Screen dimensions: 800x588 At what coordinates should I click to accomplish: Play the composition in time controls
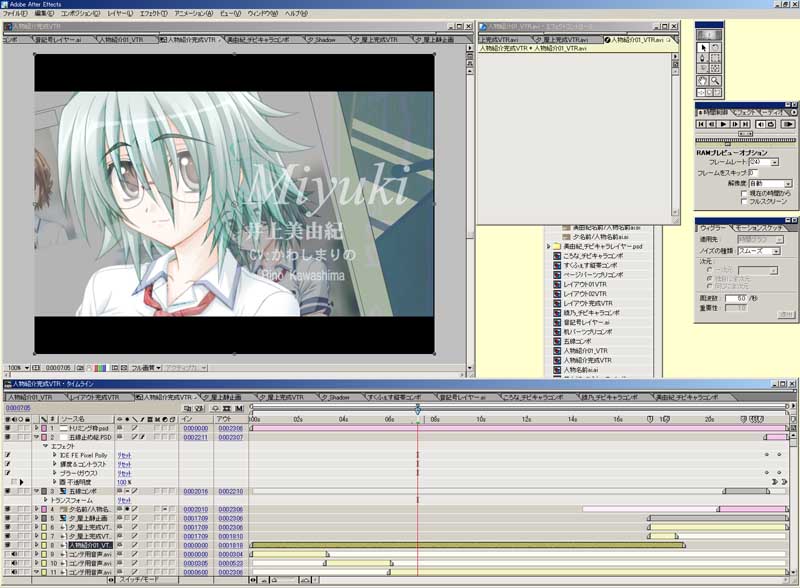(723, 124)
